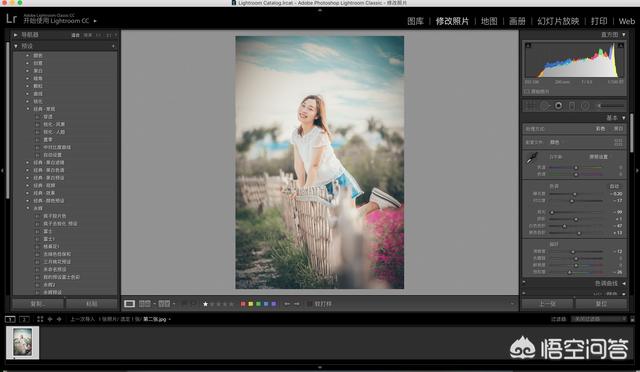The width and height of the screenshot is (640, 372).
Task: Switch to the 幻灯片放映 module
Action: (558, 21)
